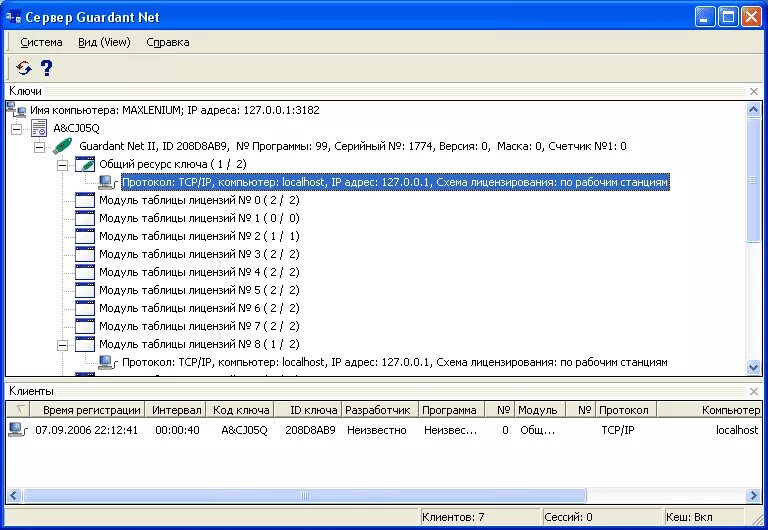Click the window icon for Модуль № 3
The image size is (768, 530).
coord(85,254)
